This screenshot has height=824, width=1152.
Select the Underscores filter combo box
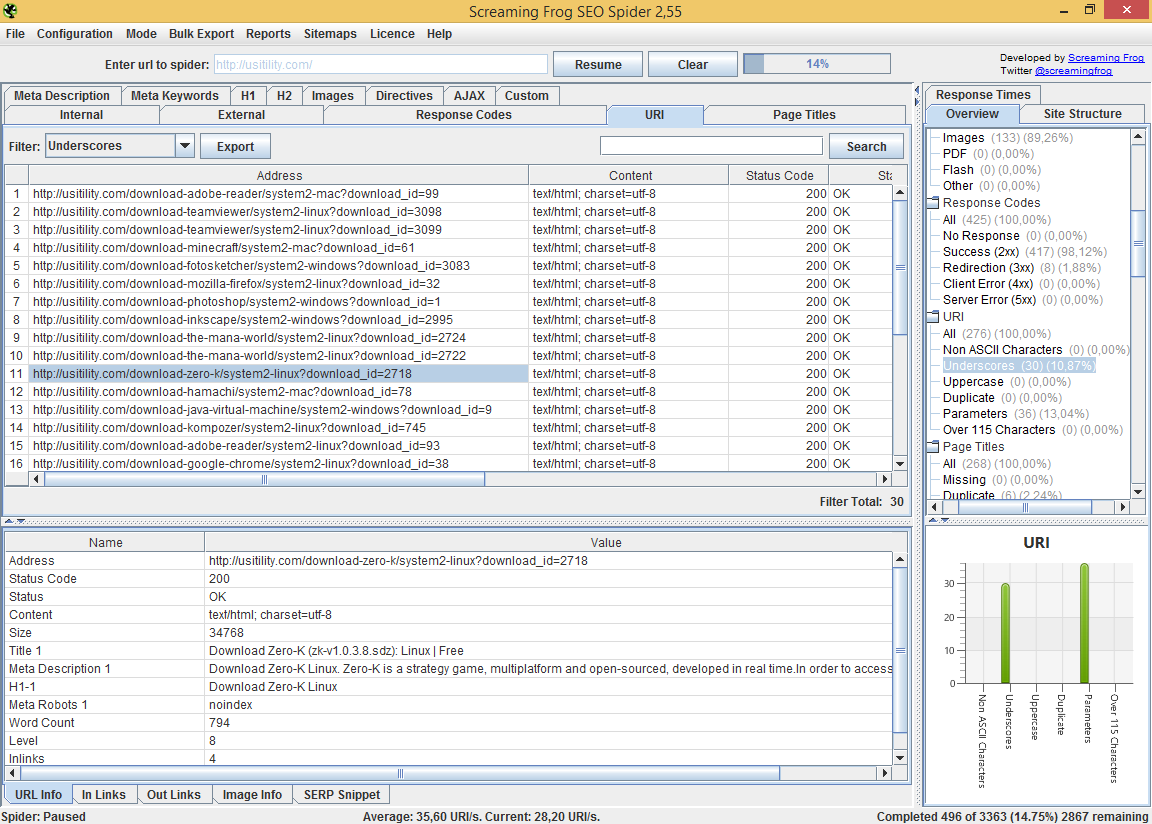click(119, 145)
